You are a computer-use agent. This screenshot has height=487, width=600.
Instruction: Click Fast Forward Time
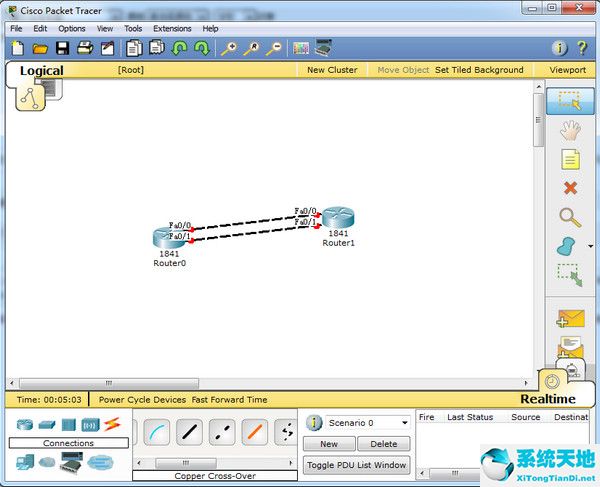click(x=230, y=400)
